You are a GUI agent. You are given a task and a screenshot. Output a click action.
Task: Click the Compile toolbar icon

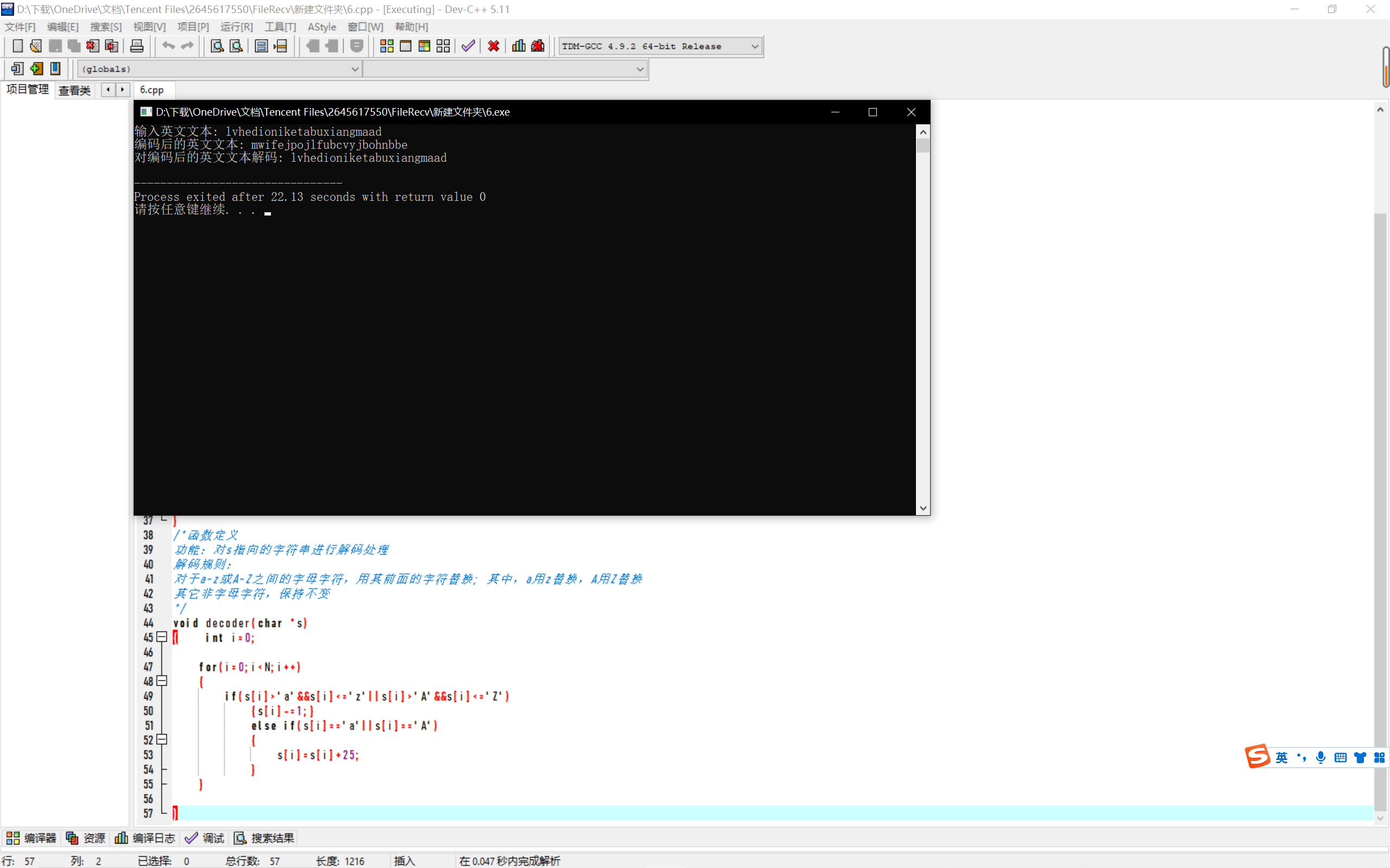click(387, 46)
